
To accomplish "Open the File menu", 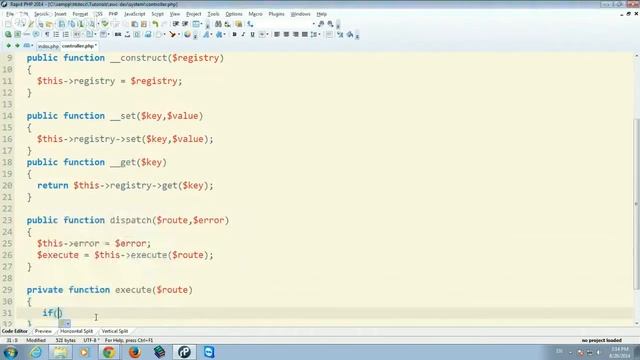I will [10, 14].
